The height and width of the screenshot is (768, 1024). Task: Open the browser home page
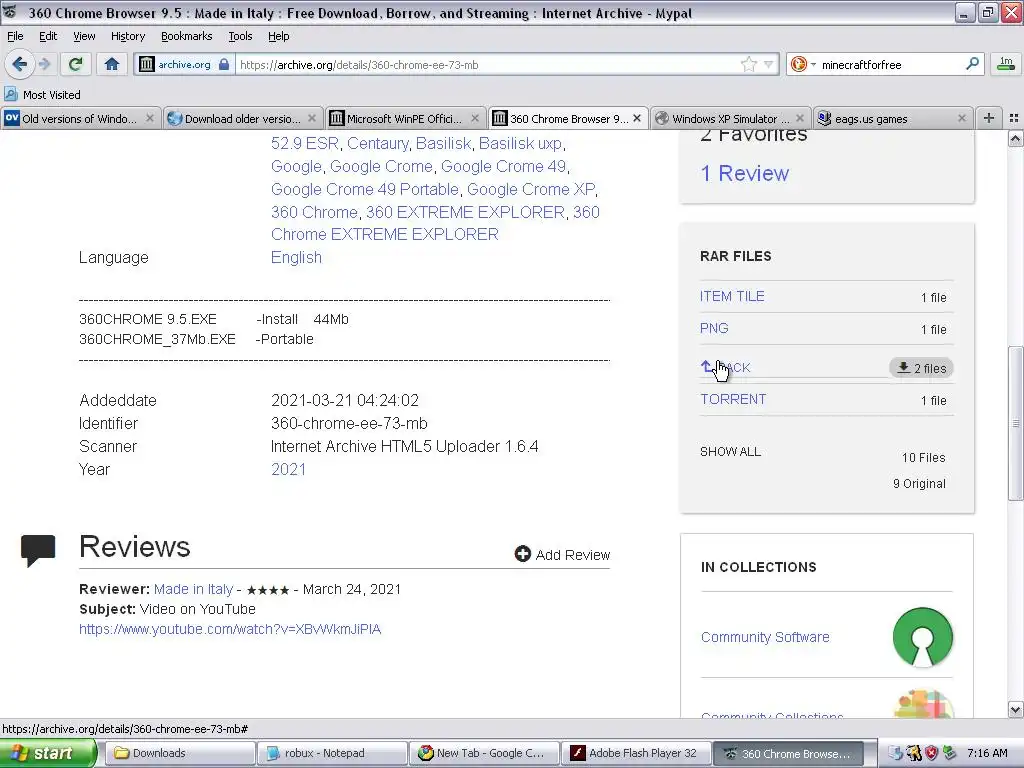[112, 64]
